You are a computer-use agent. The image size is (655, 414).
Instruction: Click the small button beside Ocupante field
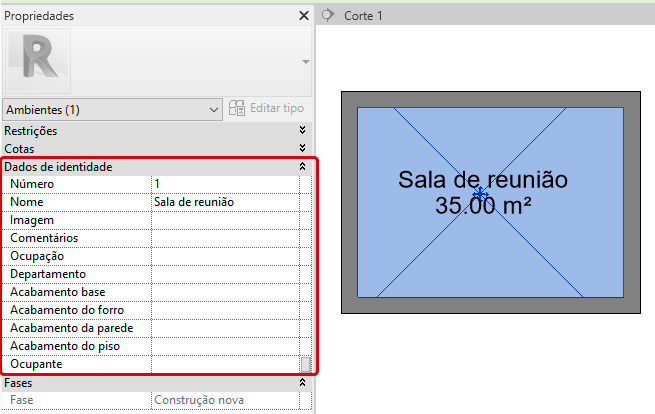(x=306, y=364)
